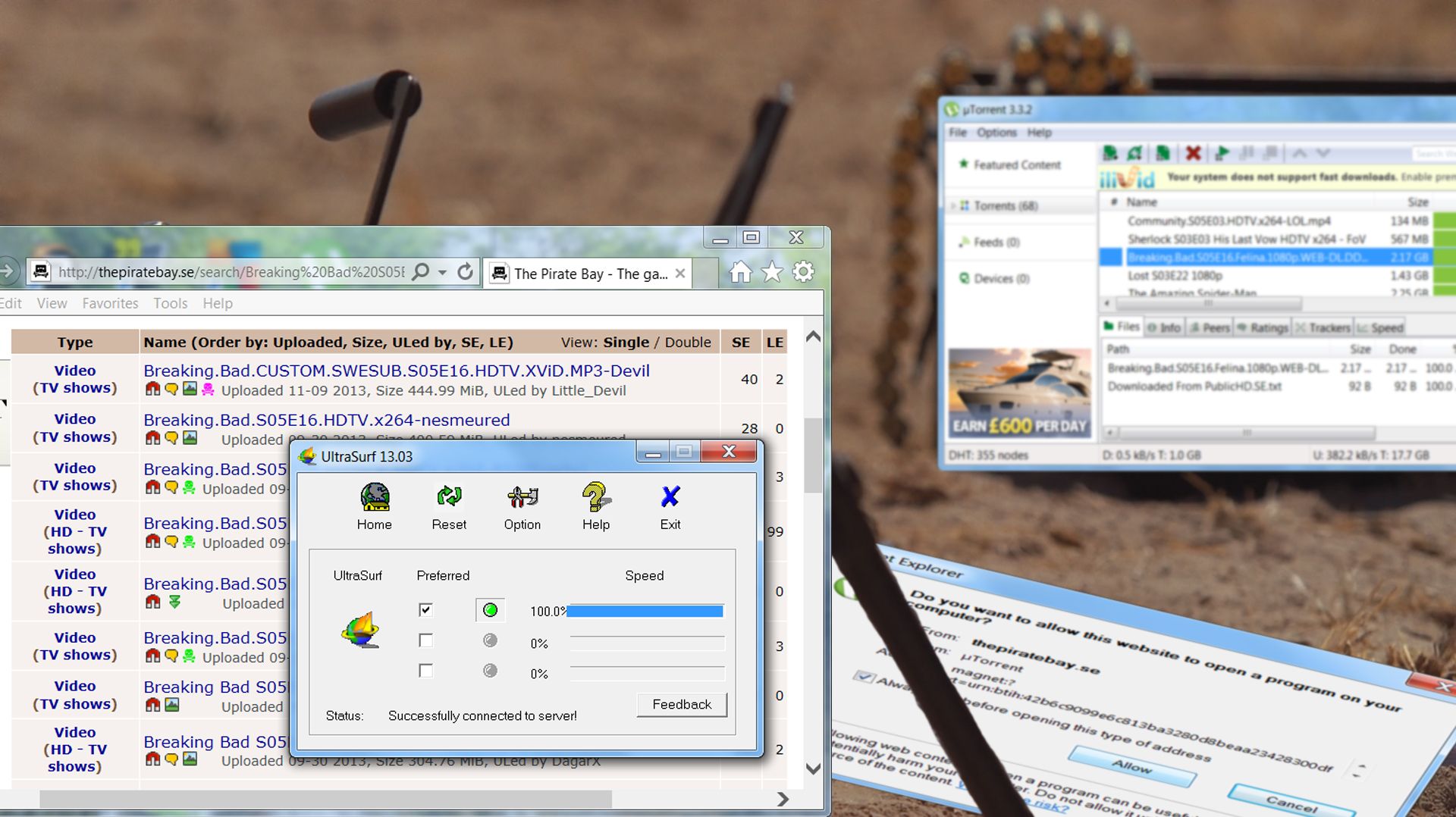Select the third grey server indicator
The height and width of the screenshot is (817, 1456).
tap(490, 671)
